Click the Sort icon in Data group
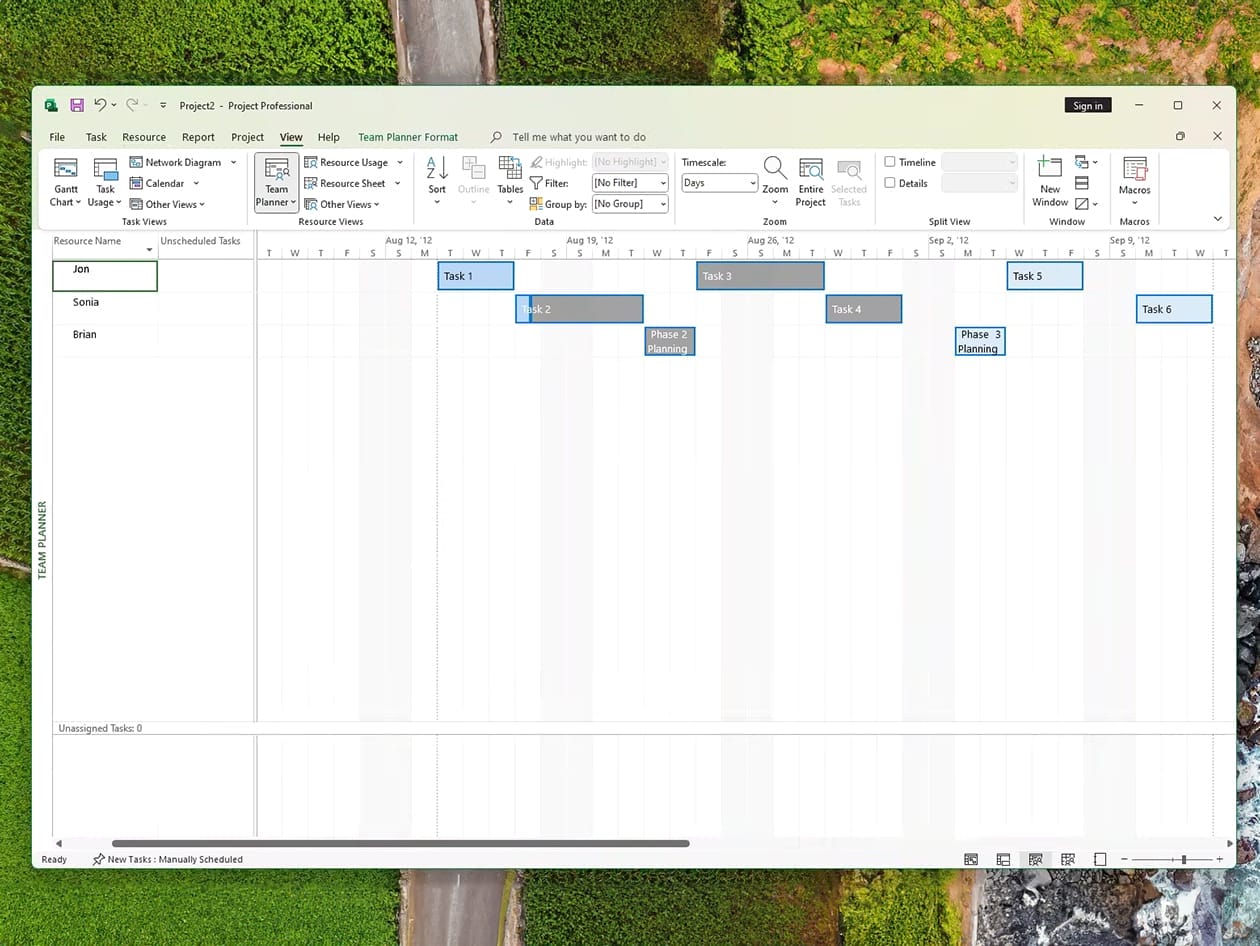Image resolution: width=1260 pixels, height=946 pixels. click(437, 168)
